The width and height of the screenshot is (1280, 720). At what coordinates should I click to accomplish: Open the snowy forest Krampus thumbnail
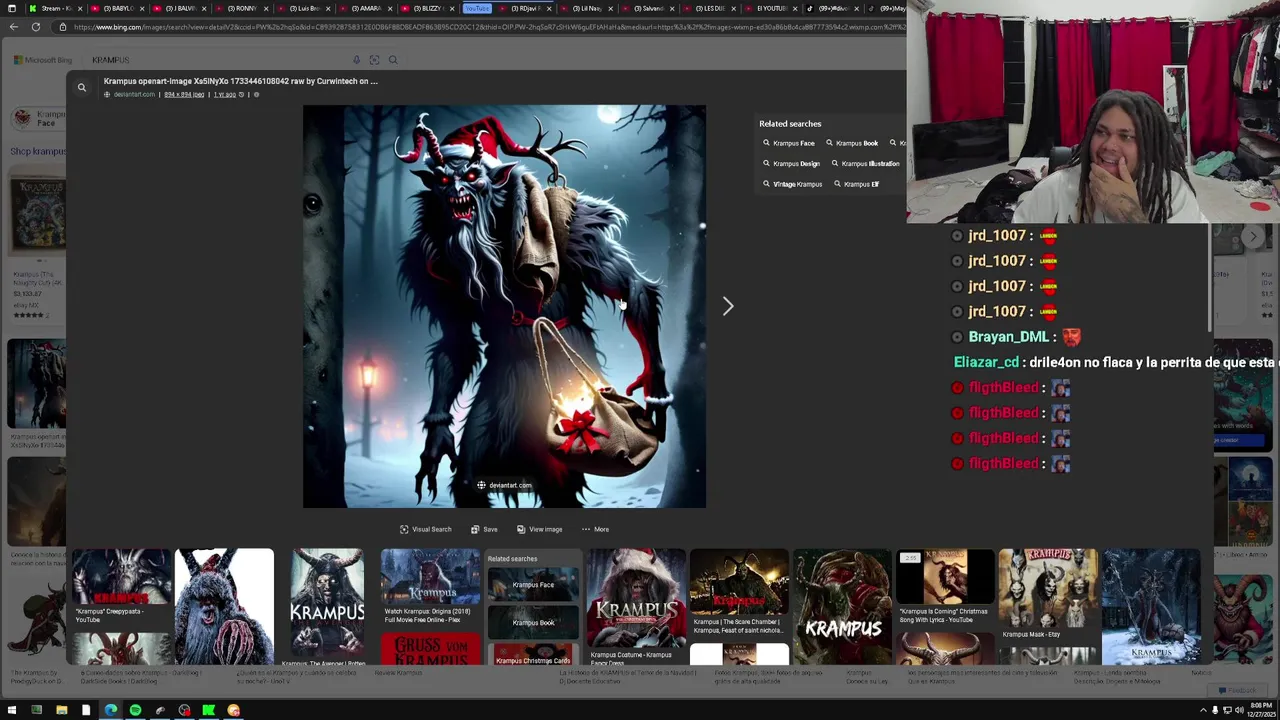click(1151, 606)
